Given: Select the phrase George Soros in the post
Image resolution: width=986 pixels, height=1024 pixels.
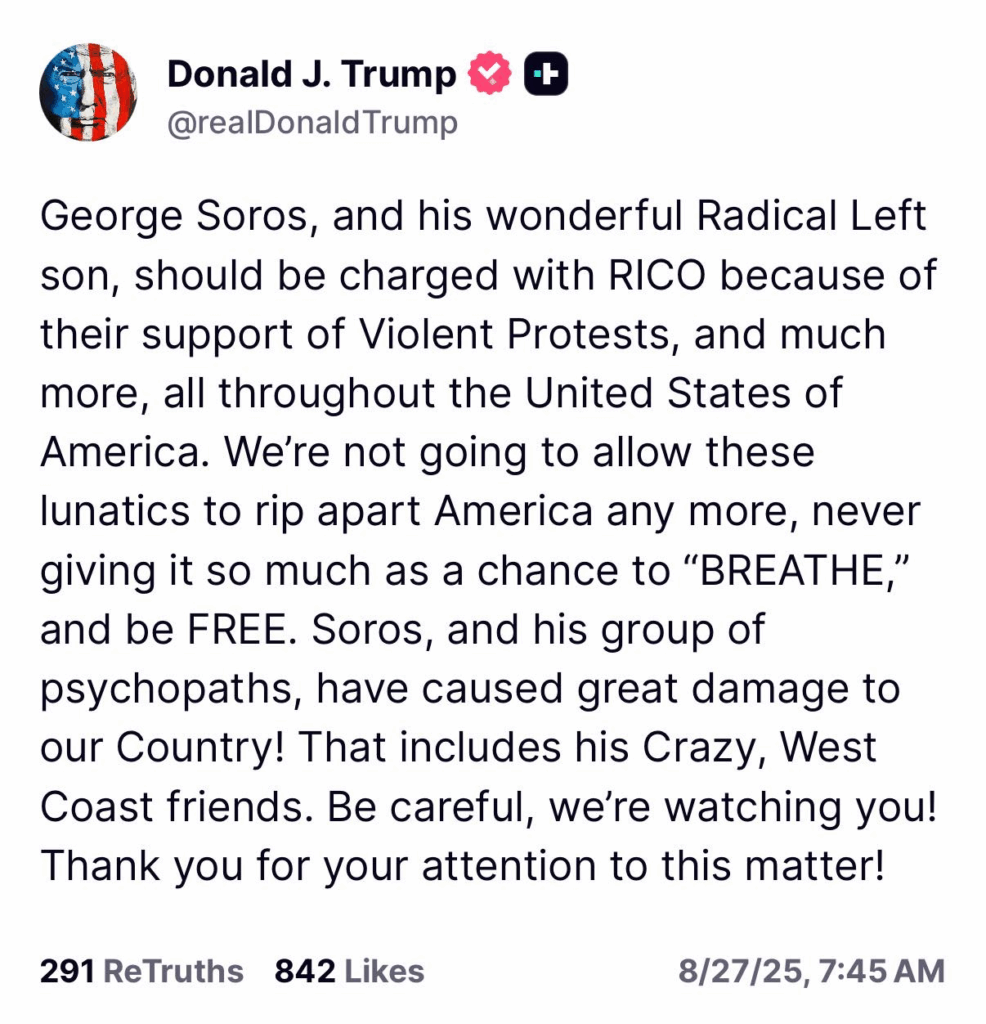Looking at the screenshot, I should [170, 216].
